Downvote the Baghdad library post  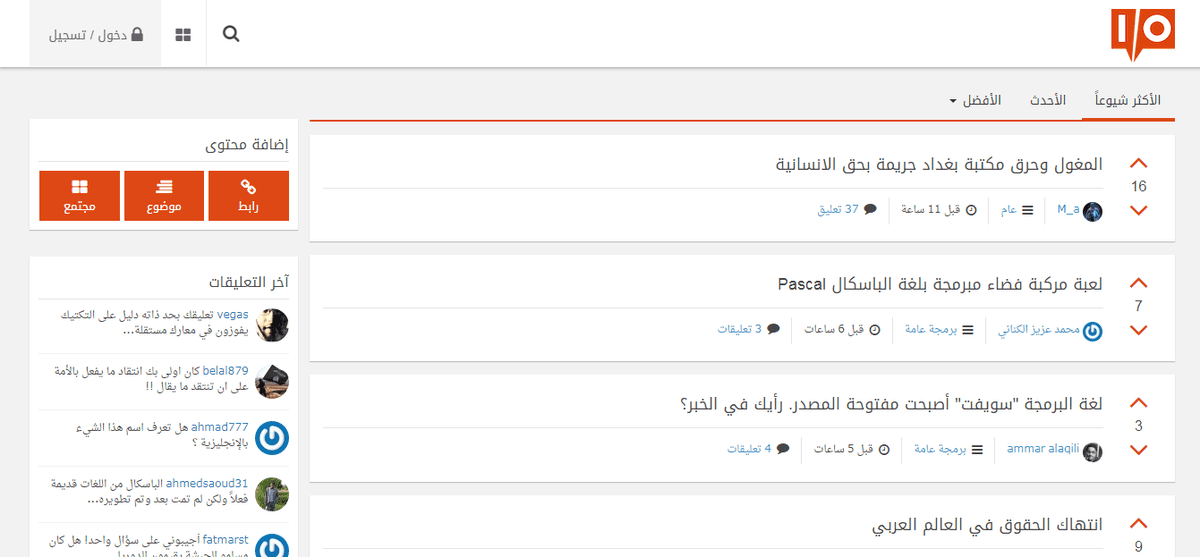click(x=1138, y=210)
